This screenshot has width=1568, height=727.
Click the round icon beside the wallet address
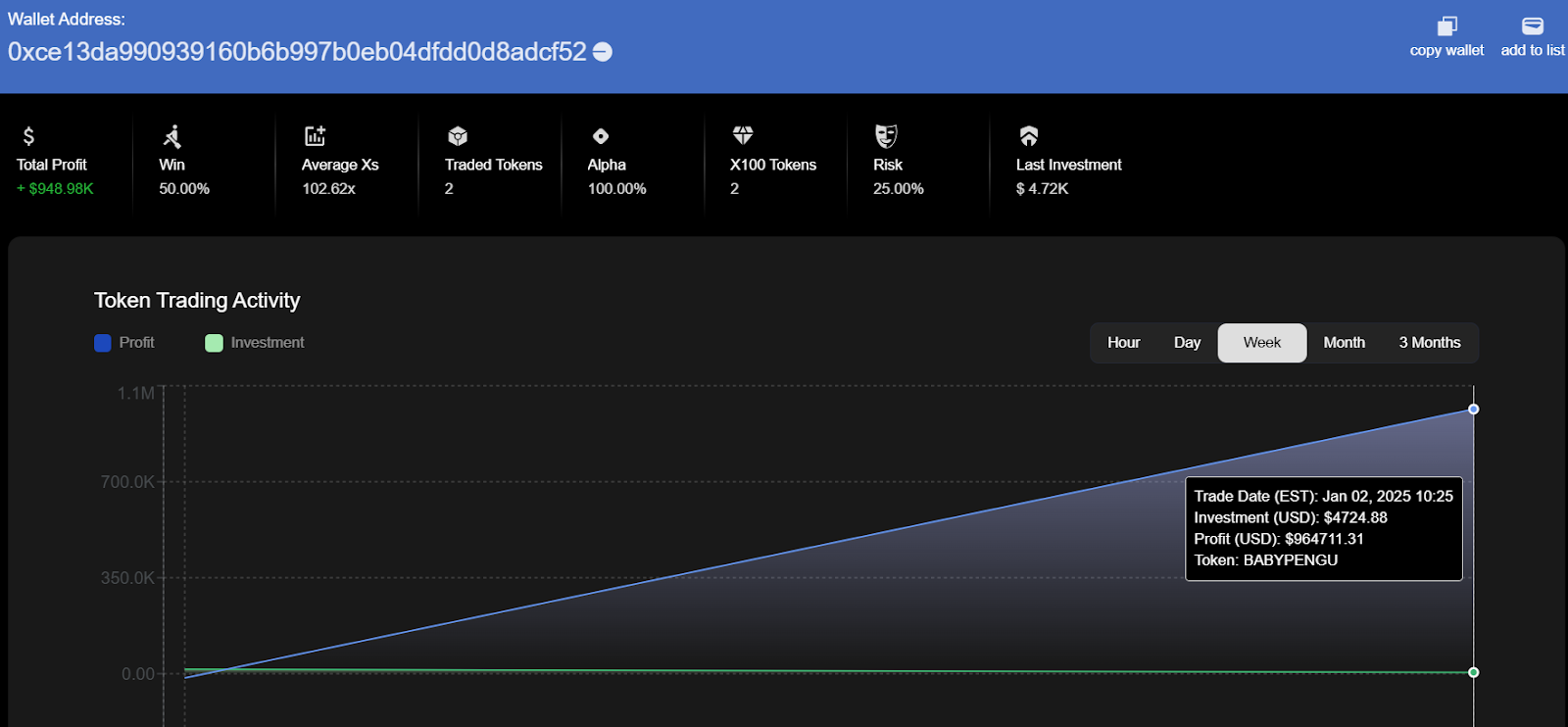pos(603,51)
